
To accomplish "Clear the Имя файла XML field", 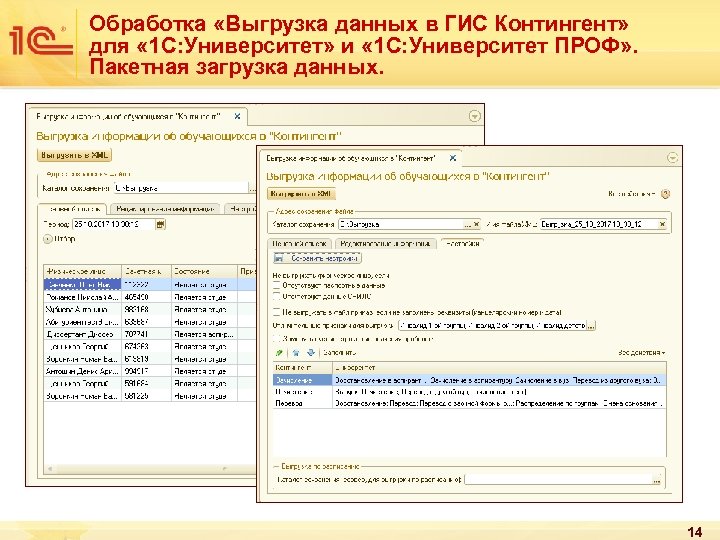I will pos(662,225).
